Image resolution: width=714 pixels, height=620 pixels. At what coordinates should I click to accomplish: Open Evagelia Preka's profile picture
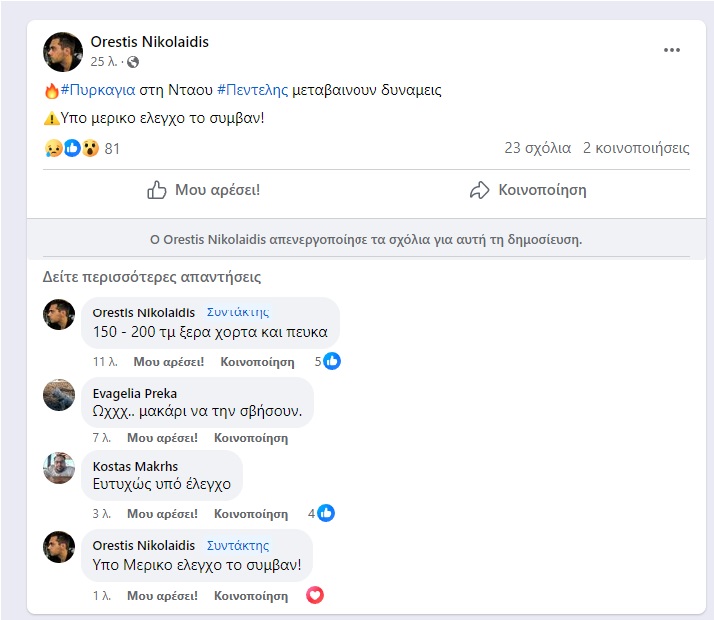pyautogui.click(x=59, y=395)
